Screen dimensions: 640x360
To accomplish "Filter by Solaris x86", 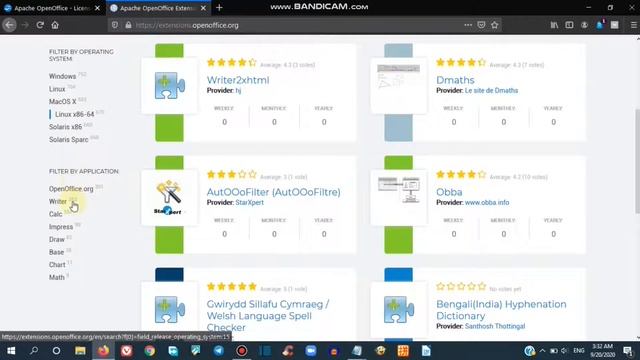I will click(x=65, y=127).
